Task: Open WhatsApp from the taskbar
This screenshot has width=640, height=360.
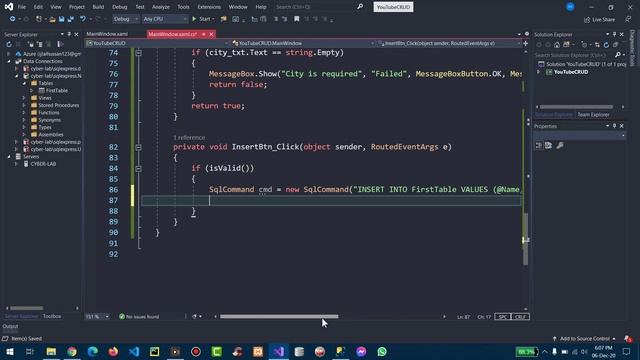Action: click(382, 351)
